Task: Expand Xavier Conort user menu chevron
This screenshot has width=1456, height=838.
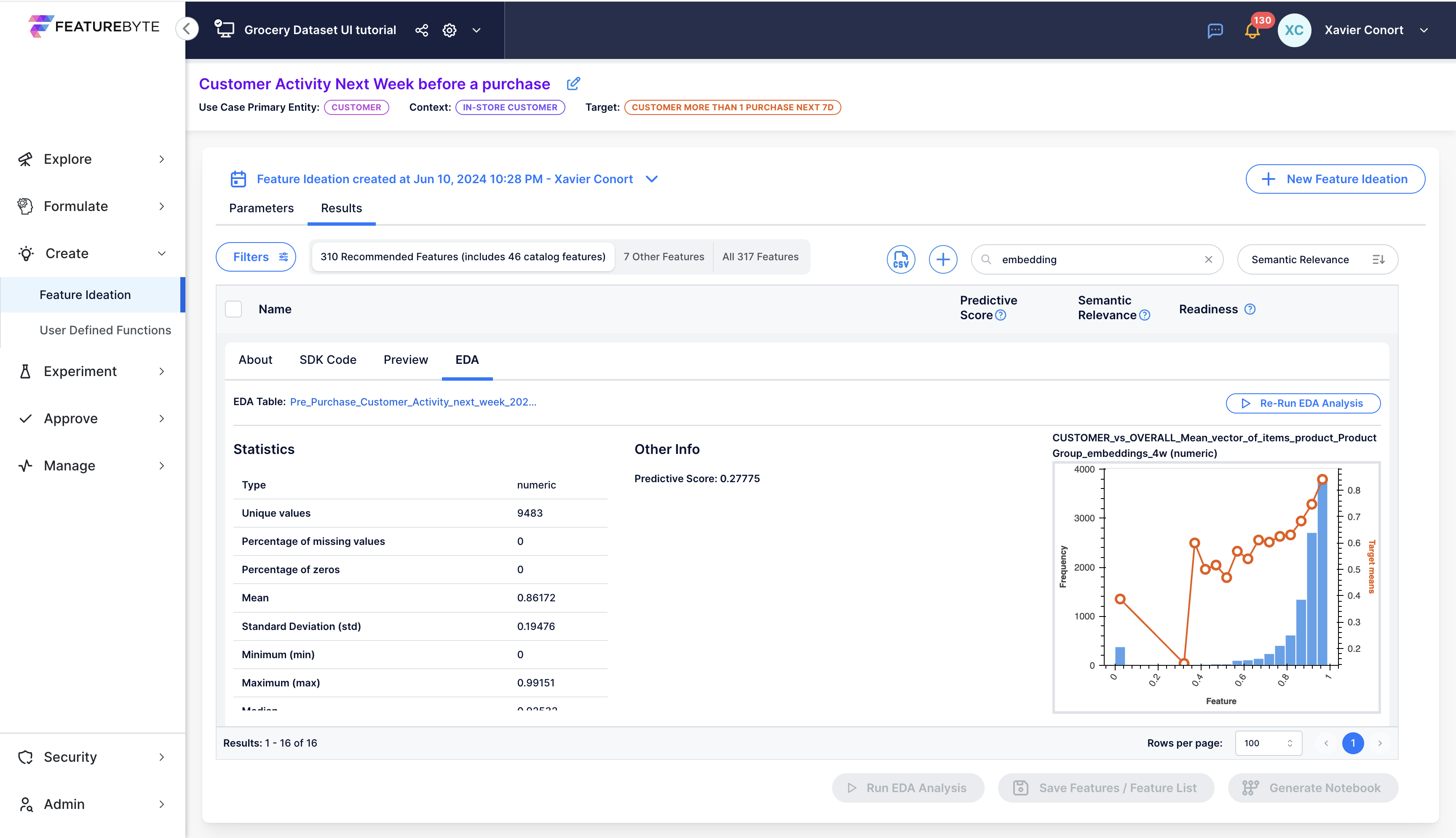Action: click(x=1424, y=30)
